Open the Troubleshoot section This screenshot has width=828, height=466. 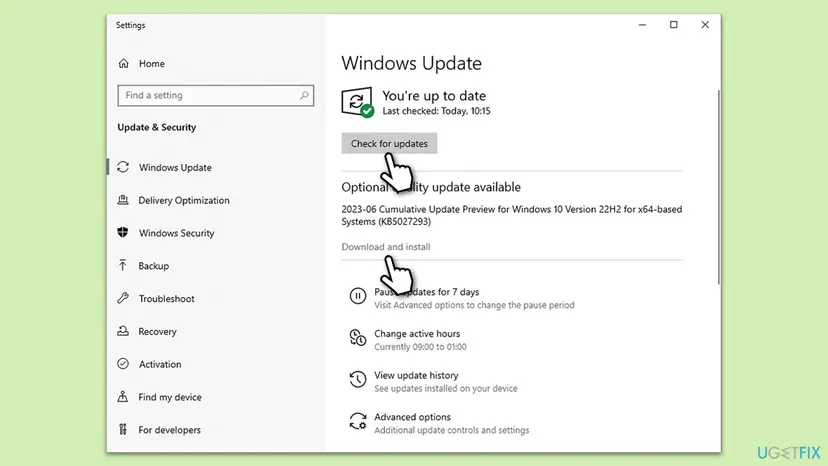[166, 299]
